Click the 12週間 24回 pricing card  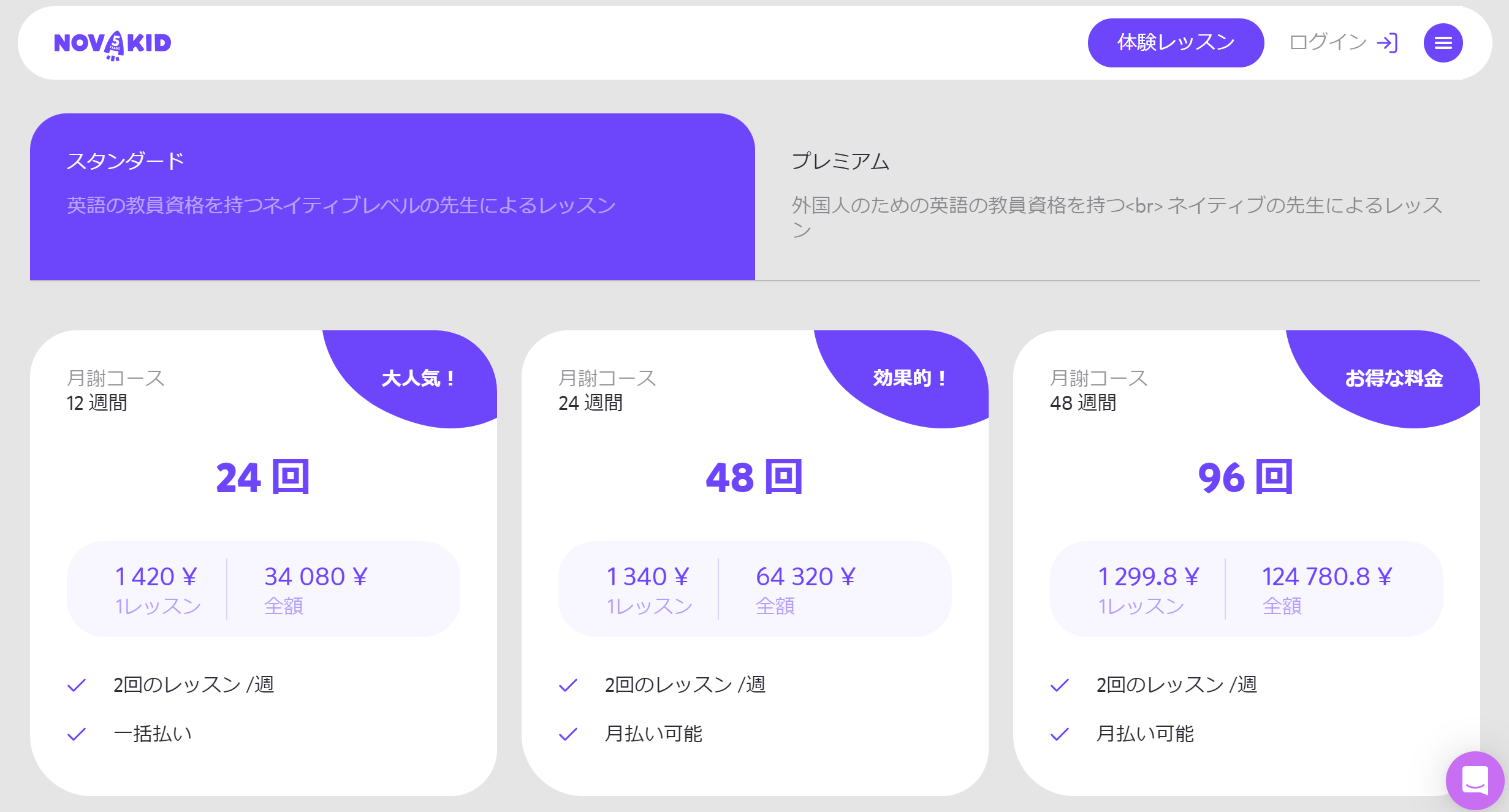point(263,555)
